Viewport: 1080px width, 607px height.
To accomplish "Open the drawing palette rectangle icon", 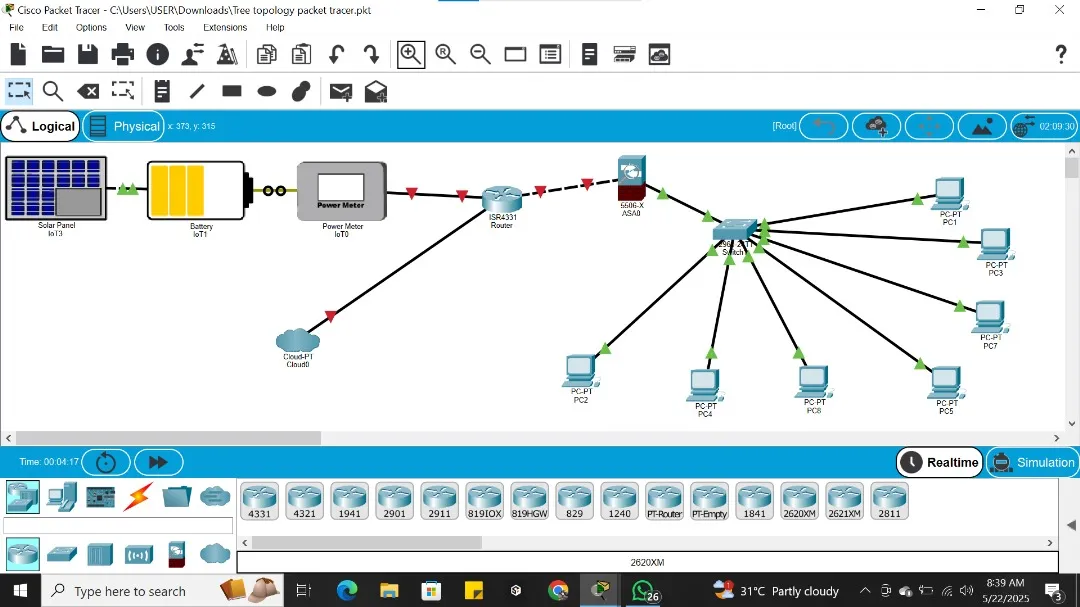I will (x=515, y=54).
